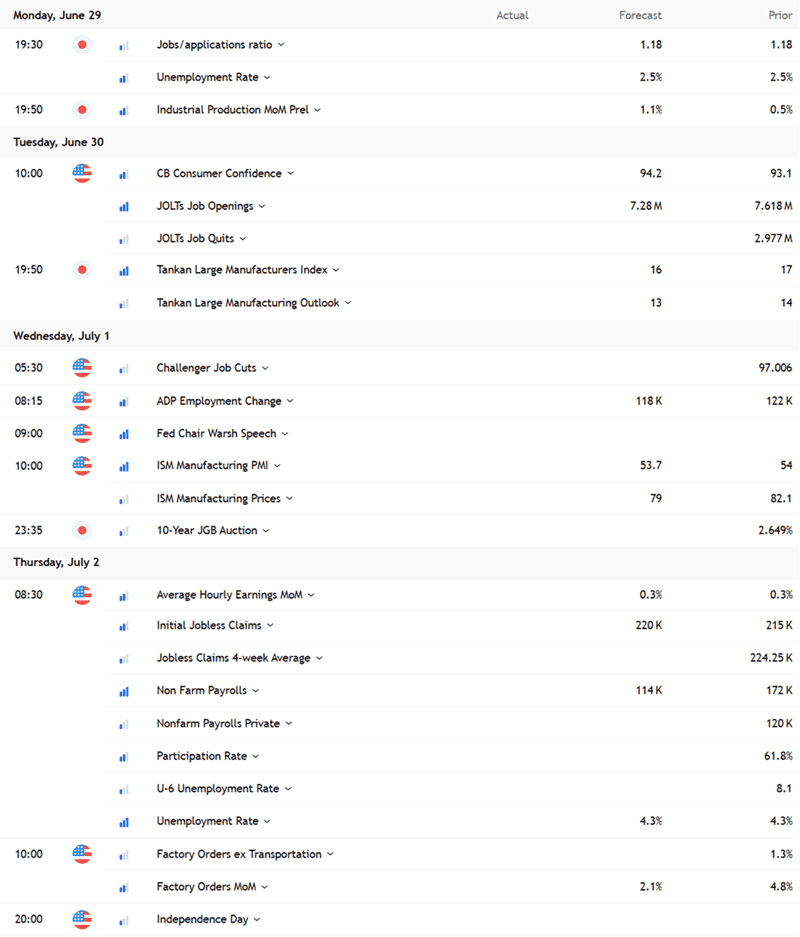Click importance bars icon for ISM Manufacturing PMI
800x937 pixels.
tap(124, 467)
